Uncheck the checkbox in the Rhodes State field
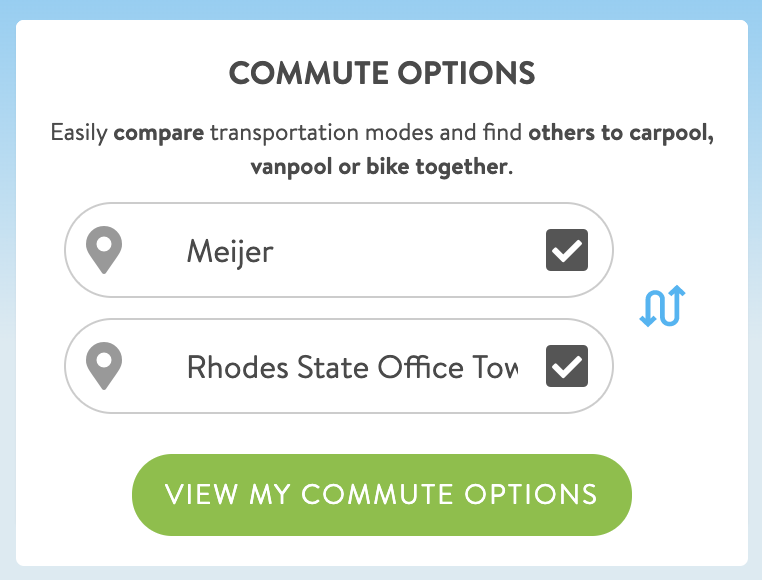Image resolution: width=762 pixels, height=580 pixels. [567, 366]
